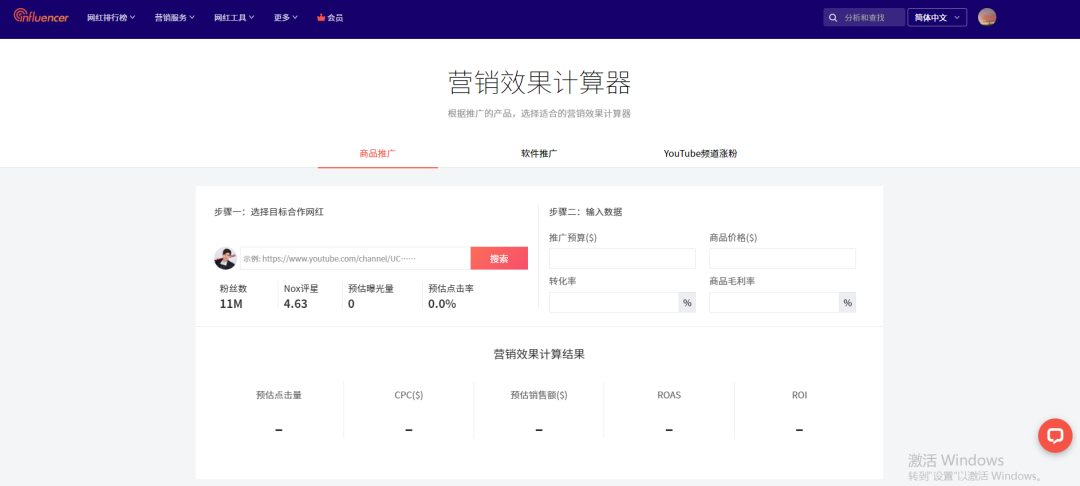
Task: Click the influencer channel avatar thumbnail
Action: point(225,258)
